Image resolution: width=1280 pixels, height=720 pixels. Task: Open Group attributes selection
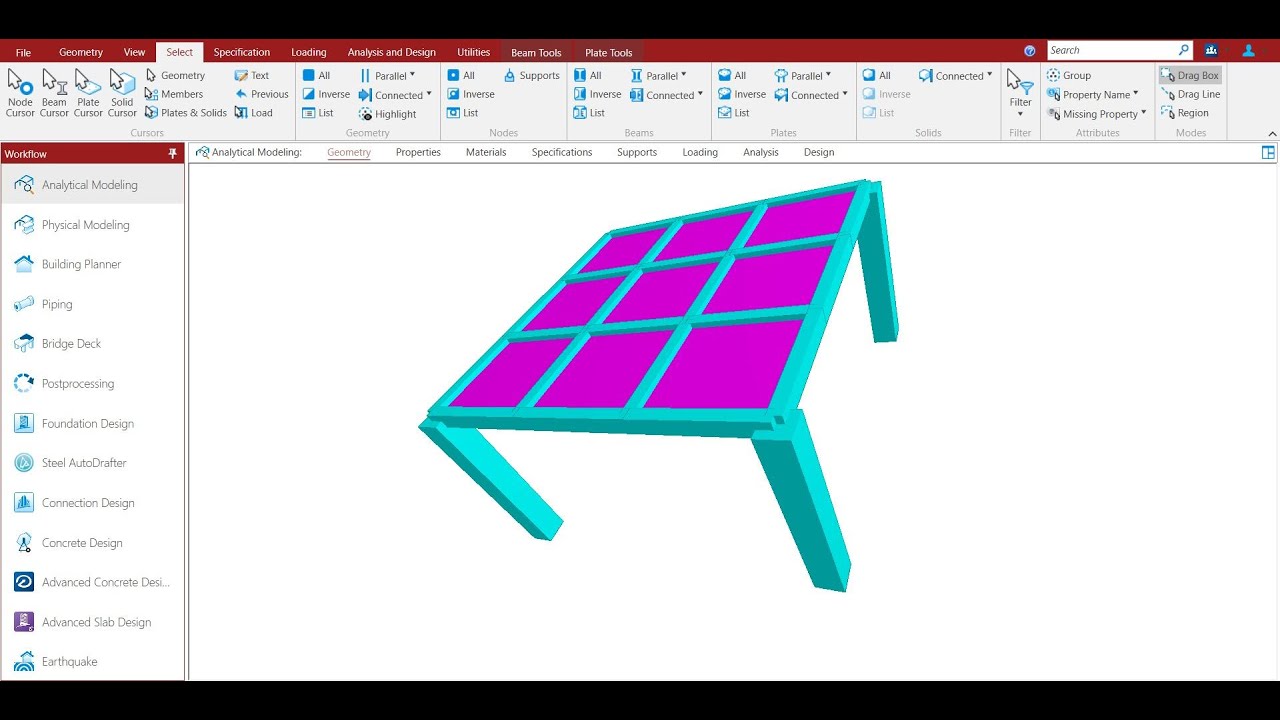click(1068, 75)
